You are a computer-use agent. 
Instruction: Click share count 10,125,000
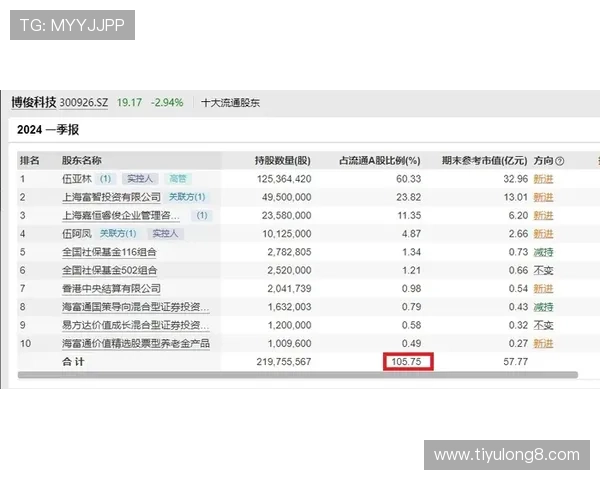287,233
